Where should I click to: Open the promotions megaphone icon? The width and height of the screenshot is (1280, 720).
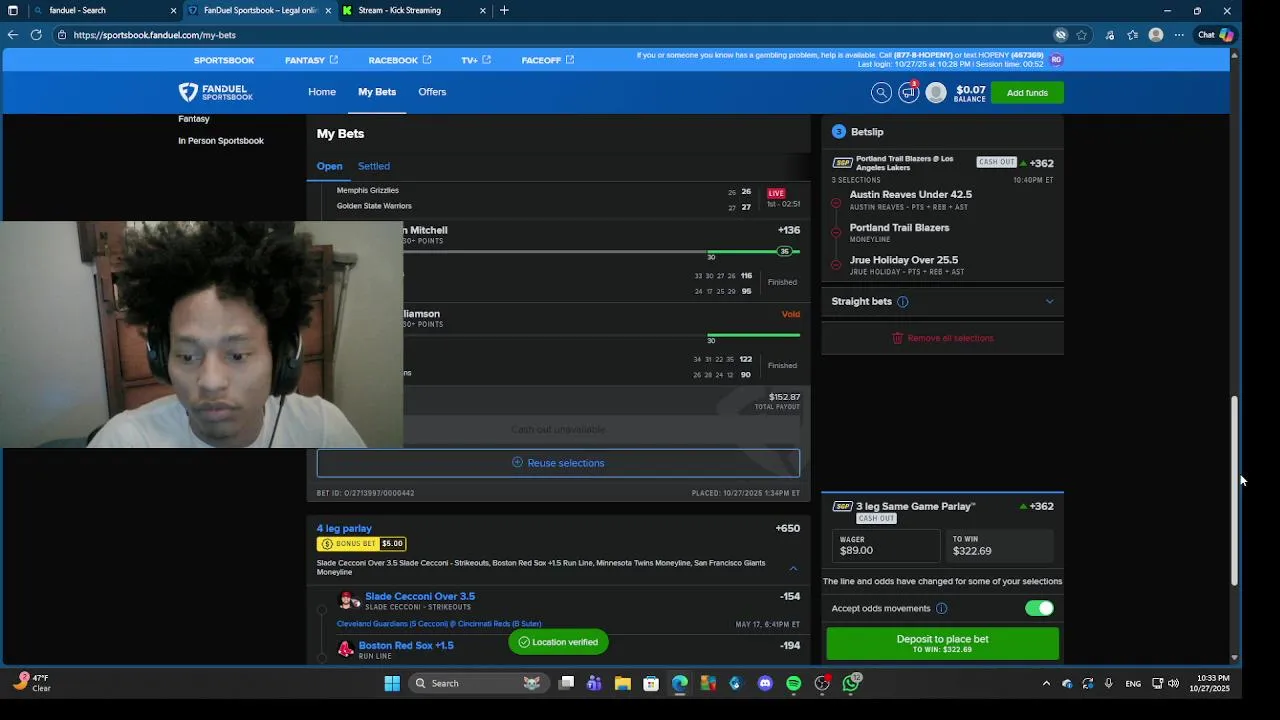(x=908, y=92)
